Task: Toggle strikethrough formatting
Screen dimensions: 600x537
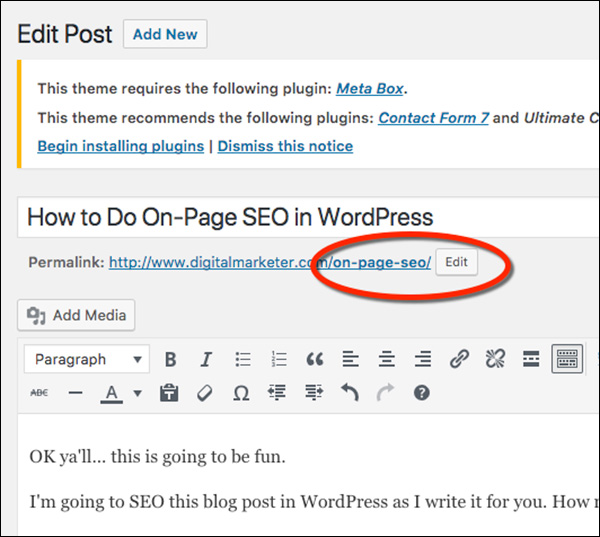Action: pos(39,393)
